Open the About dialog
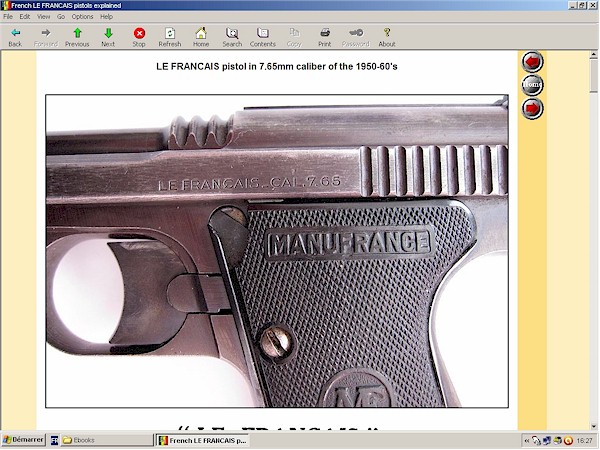Screen dimensions: 600x450 tap(387, 37)
